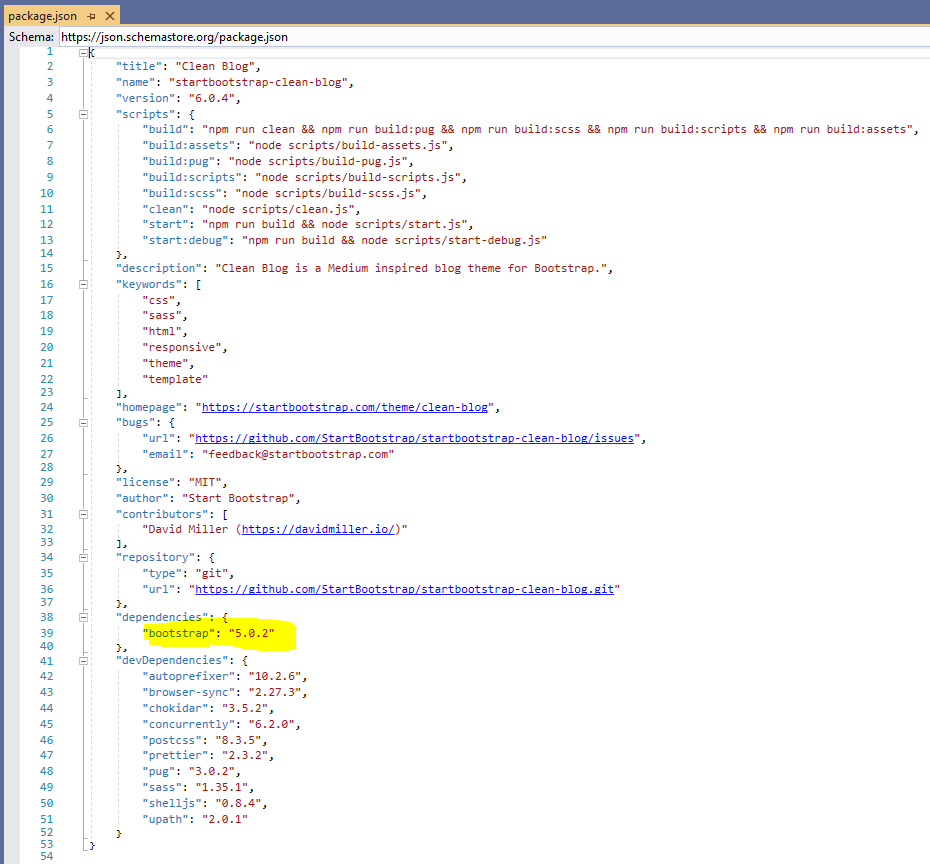
Task: Open the clean-blog.git repository link
Action: pos(404,589)
